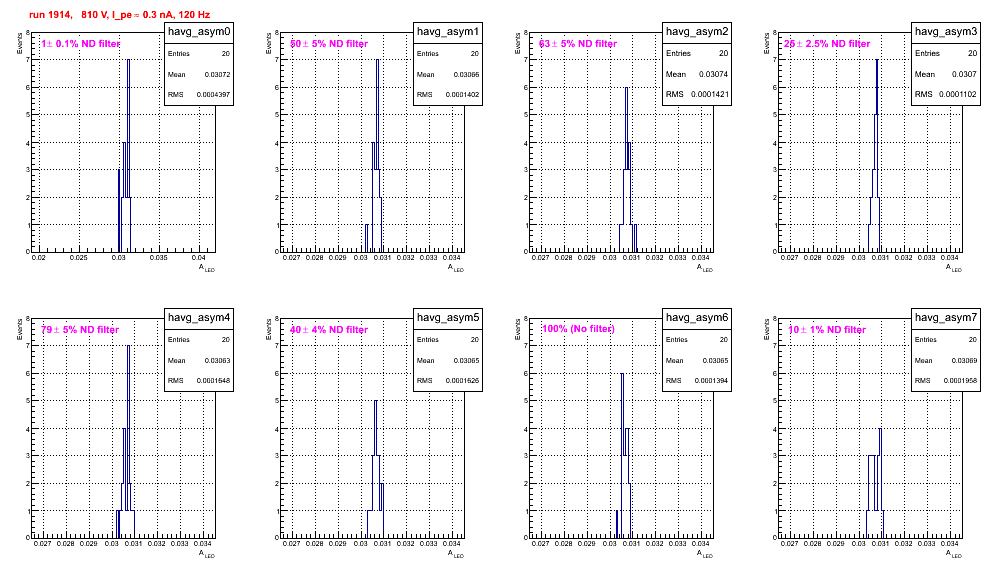Image resolution: width=996 pixels, height=572 pixels.
Task: Click the RMS value 0.0001548
Action: (213, 381)
